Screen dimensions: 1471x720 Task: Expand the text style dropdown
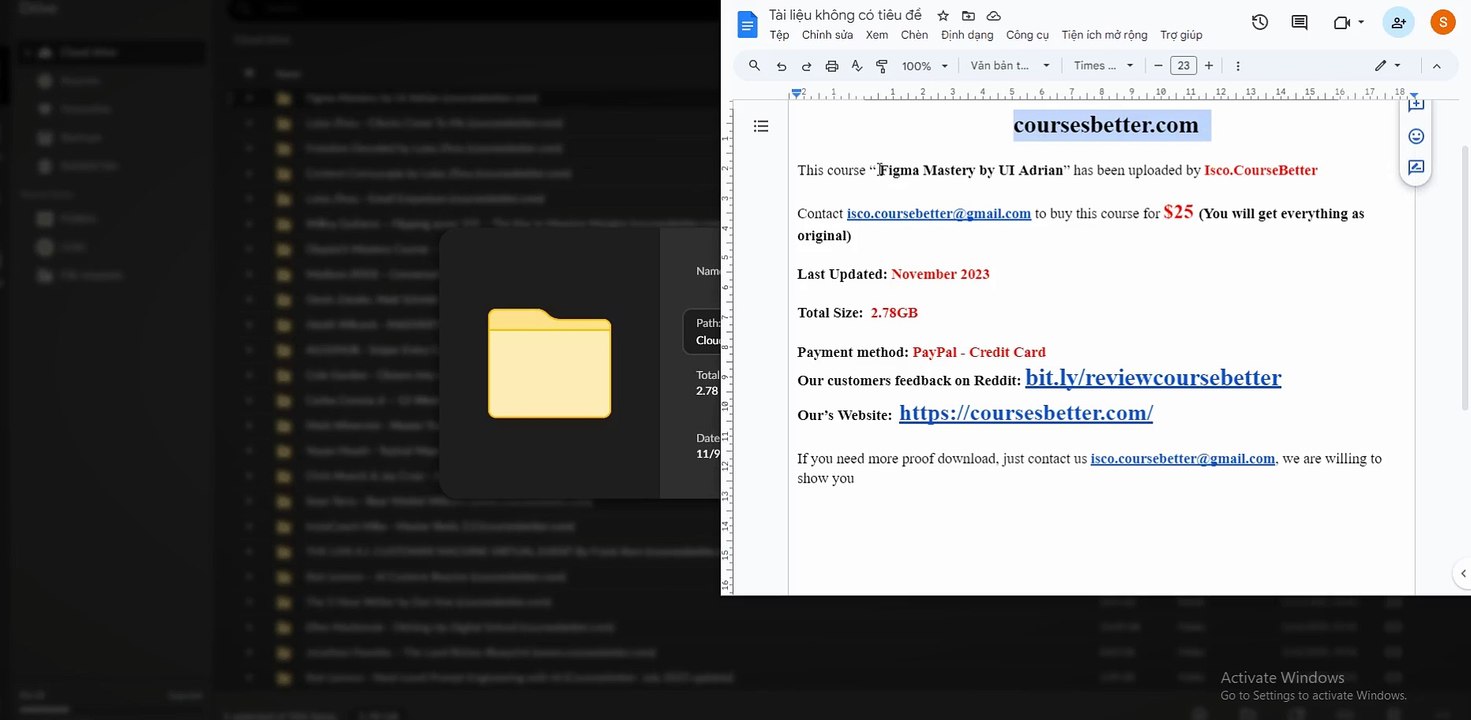tap(1010, 66)
